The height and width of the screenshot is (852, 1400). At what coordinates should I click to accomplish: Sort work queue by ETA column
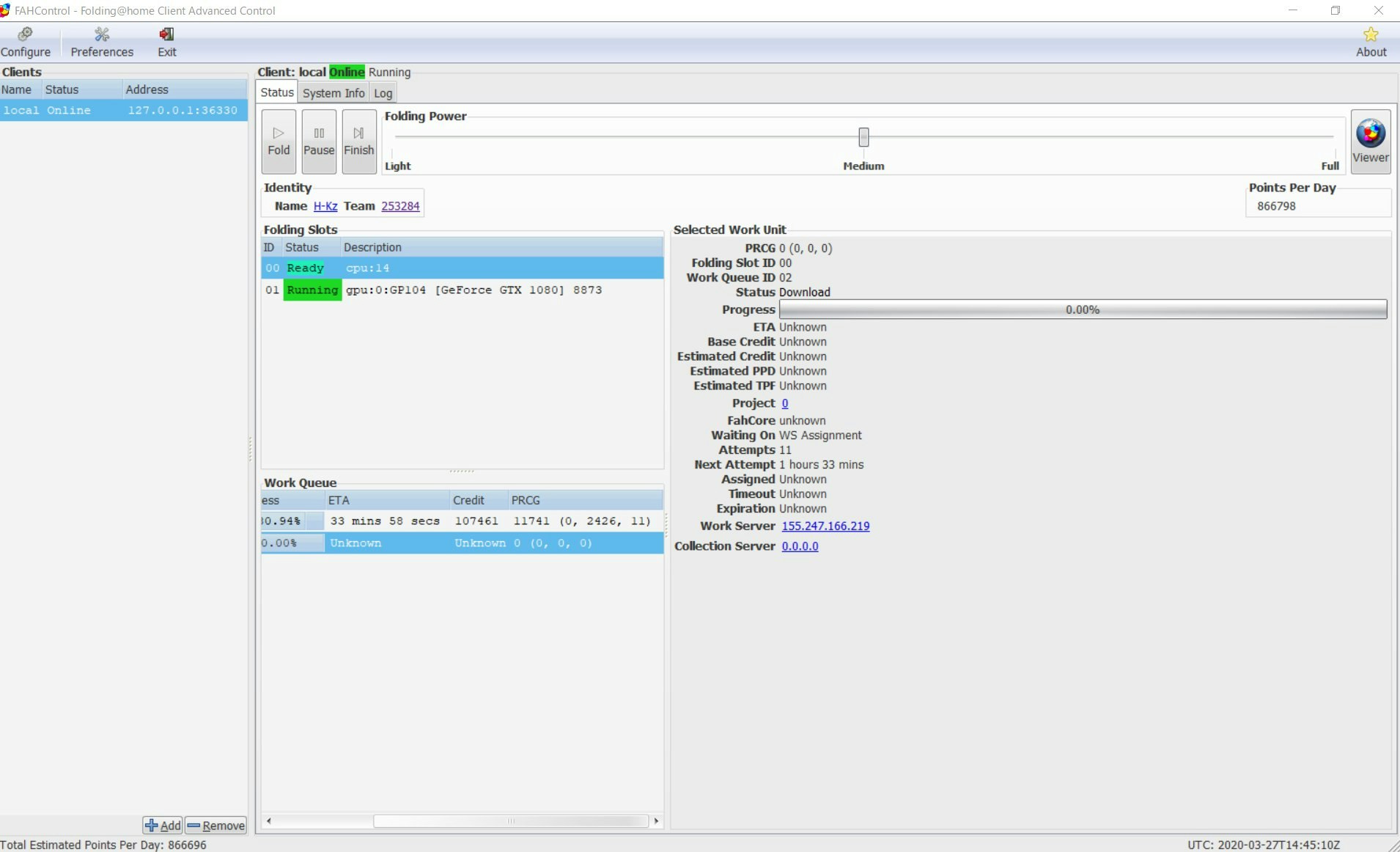(x=388, y=501)
